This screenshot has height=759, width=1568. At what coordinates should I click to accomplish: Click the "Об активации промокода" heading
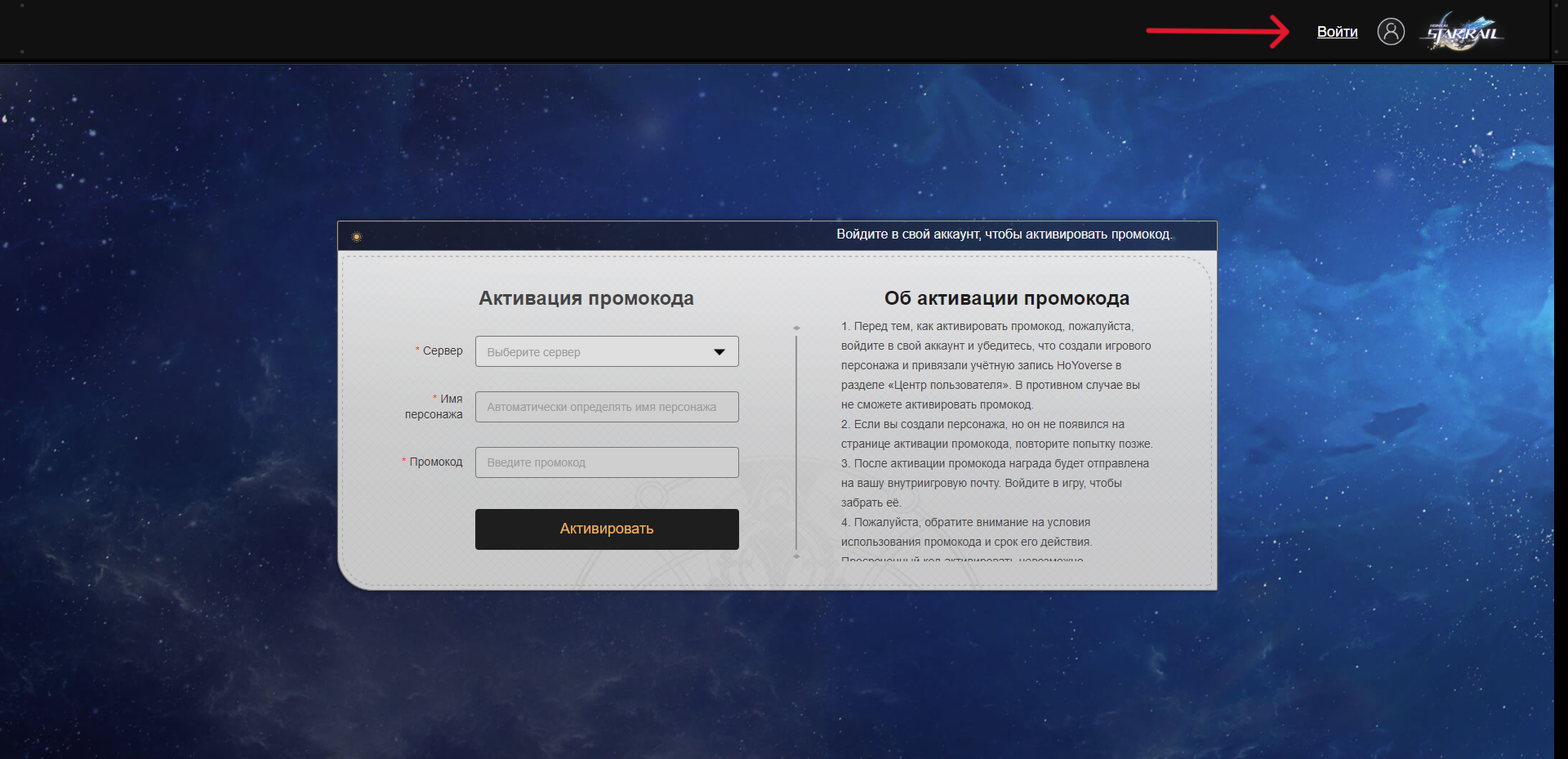click(1007, 297)
